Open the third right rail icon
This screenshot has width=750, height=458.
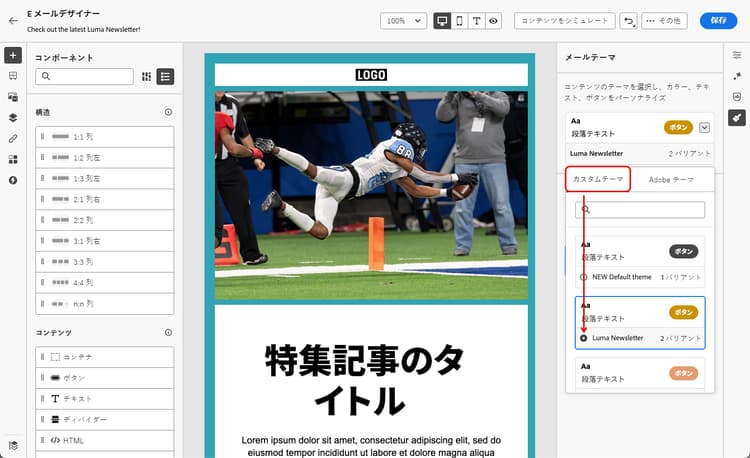[737, 97]
